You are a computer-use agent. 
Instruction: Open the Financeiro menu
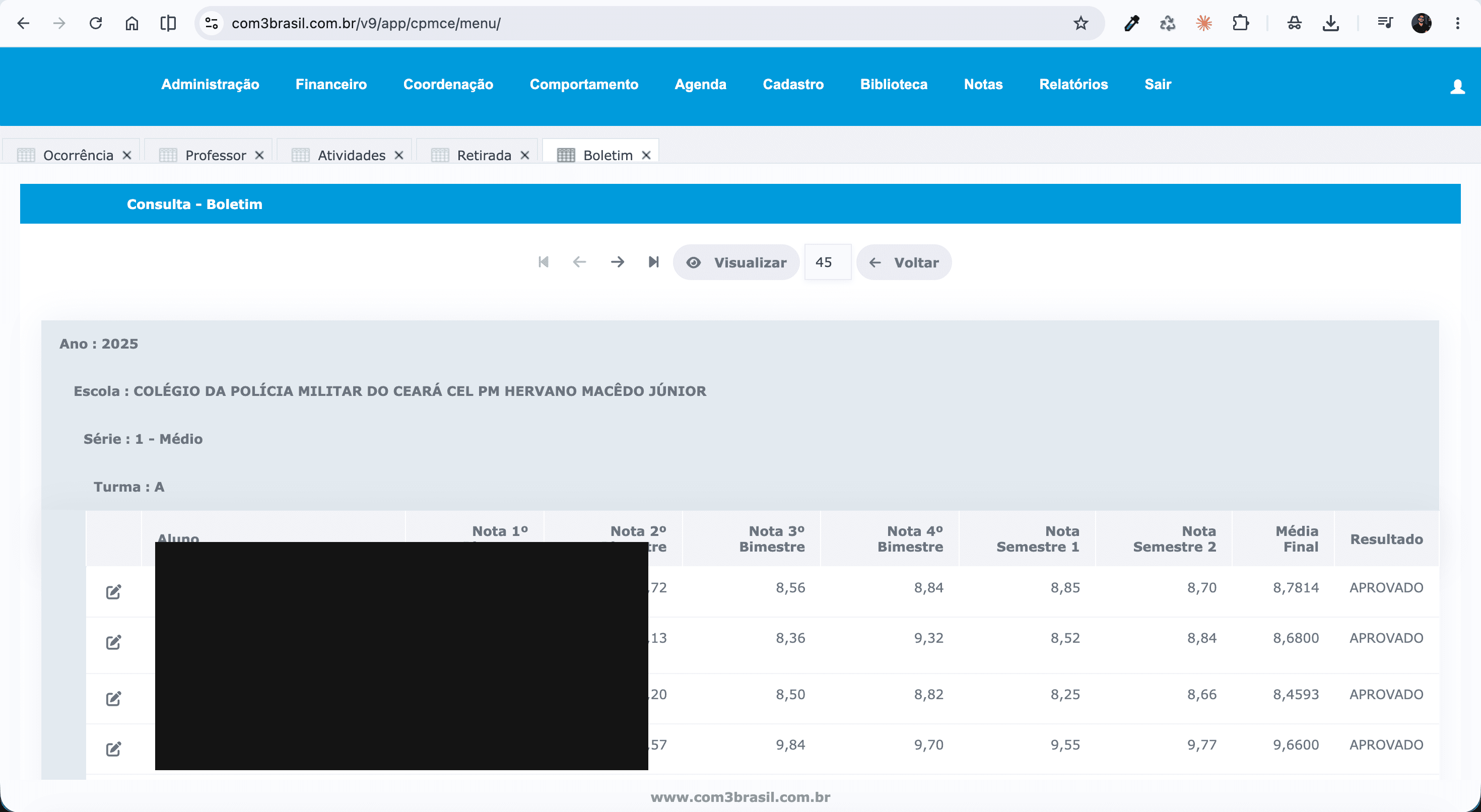click(331, 84)
